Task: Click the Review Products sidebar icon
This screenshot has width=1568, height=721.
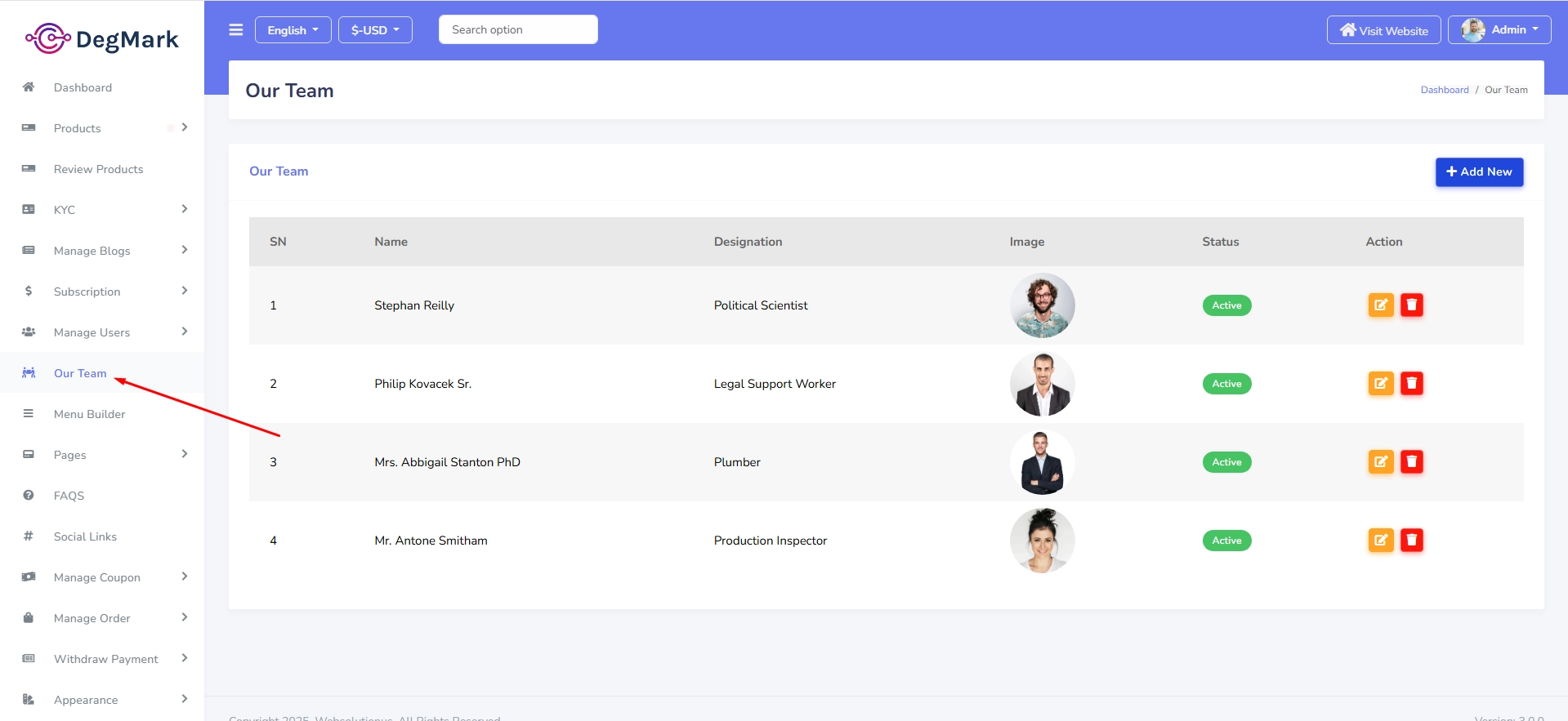Action: point(29,168)
